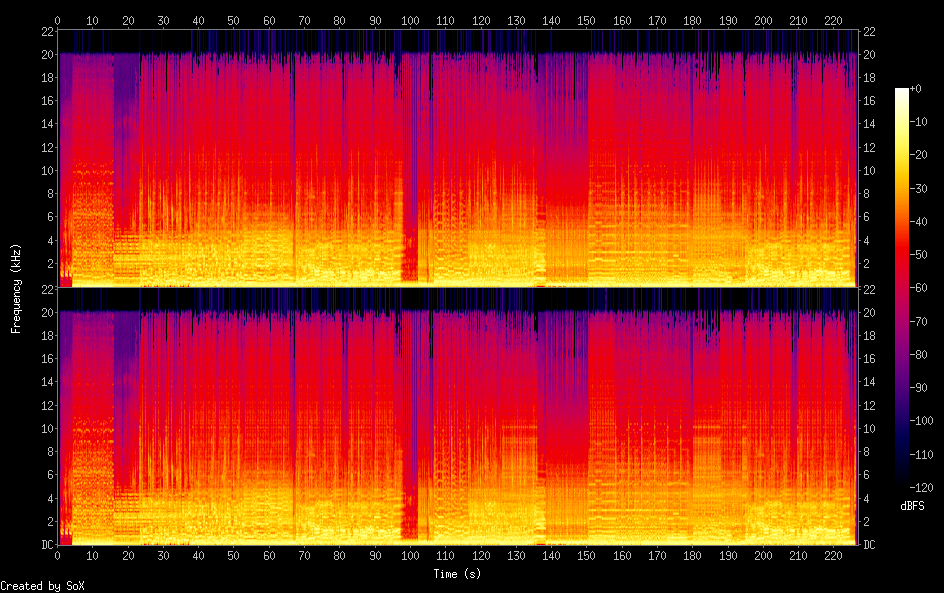
Task: Click the "Created by SoX" caption
Action: [x=42, y=586]
